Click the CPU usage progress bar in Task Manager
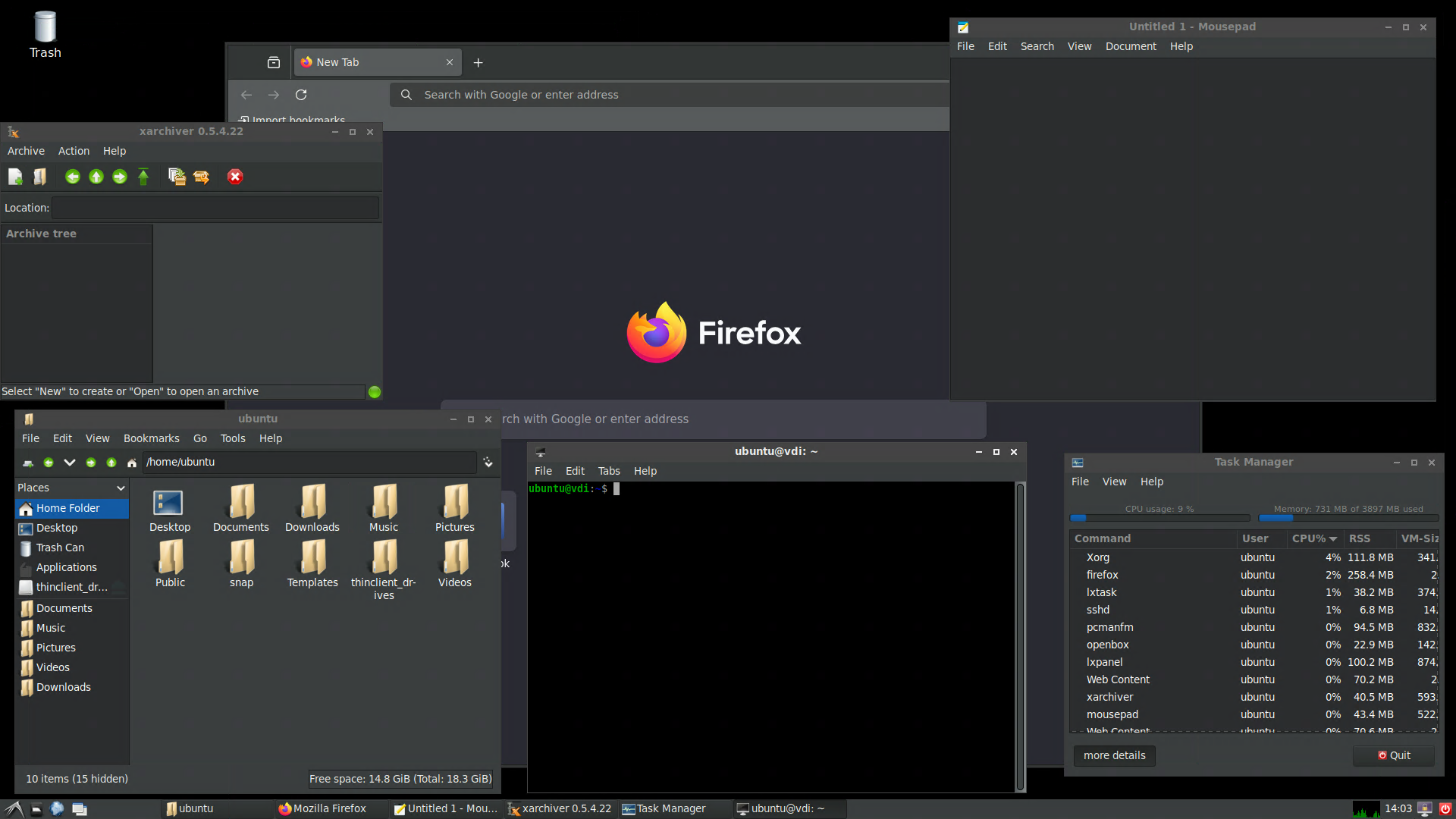The width and height of the screenshot is (1456, 819). [1159, 518]
